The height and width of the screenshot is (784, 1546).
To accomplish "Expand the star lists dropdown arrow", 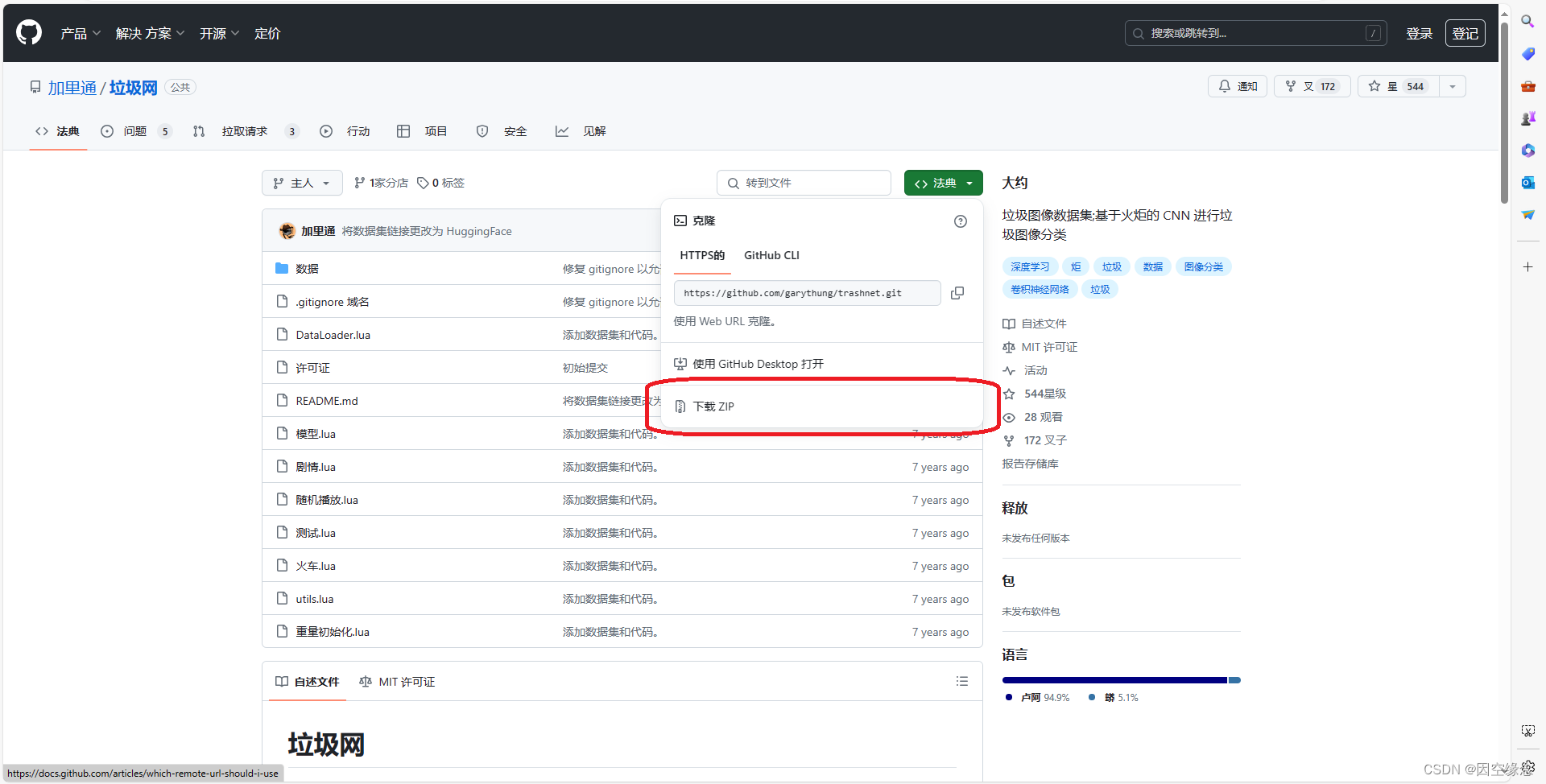I will (x=1453, y=86).
